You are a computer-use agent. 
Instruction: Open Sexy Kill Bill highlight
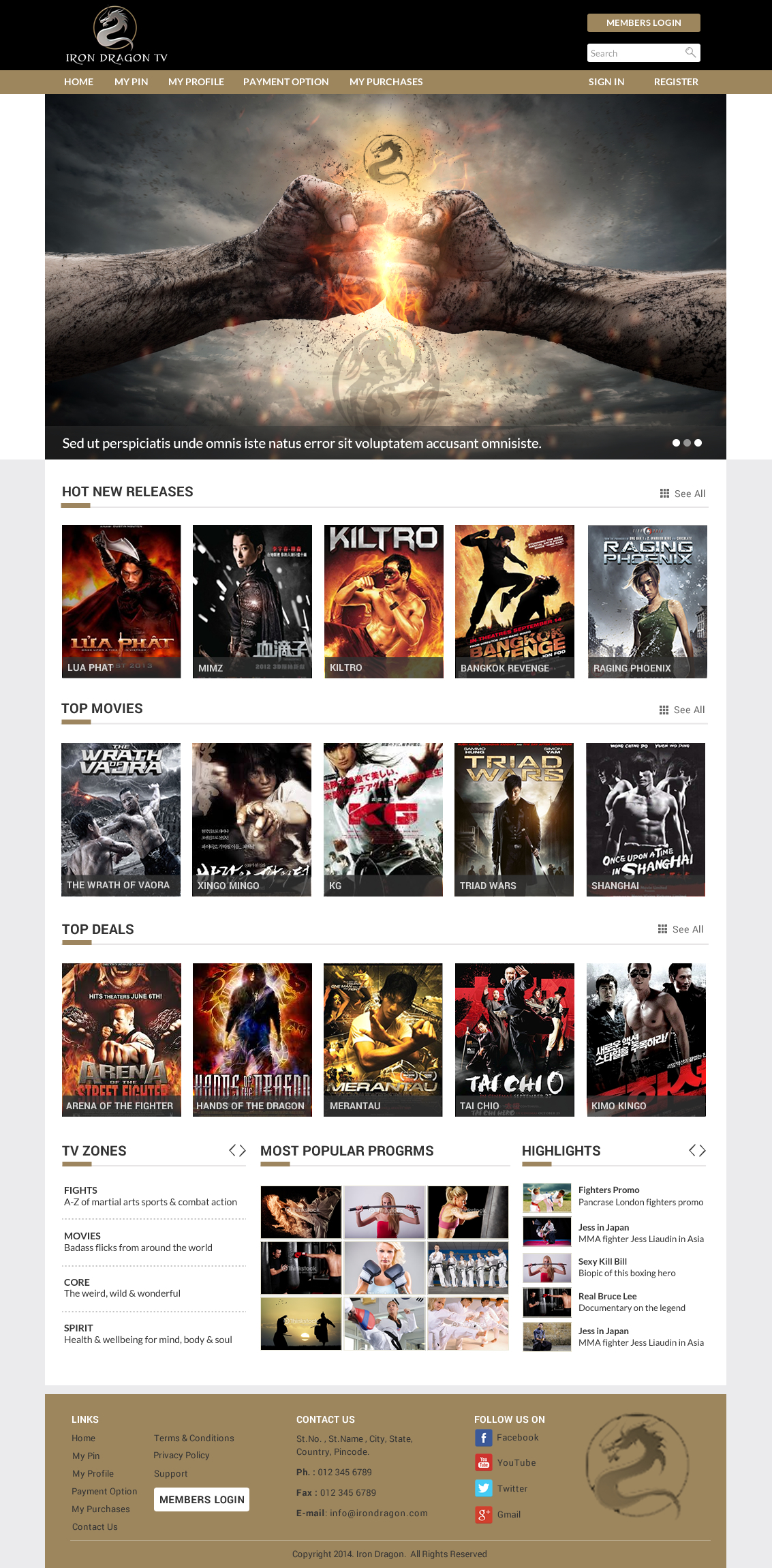coord(627,1267)
